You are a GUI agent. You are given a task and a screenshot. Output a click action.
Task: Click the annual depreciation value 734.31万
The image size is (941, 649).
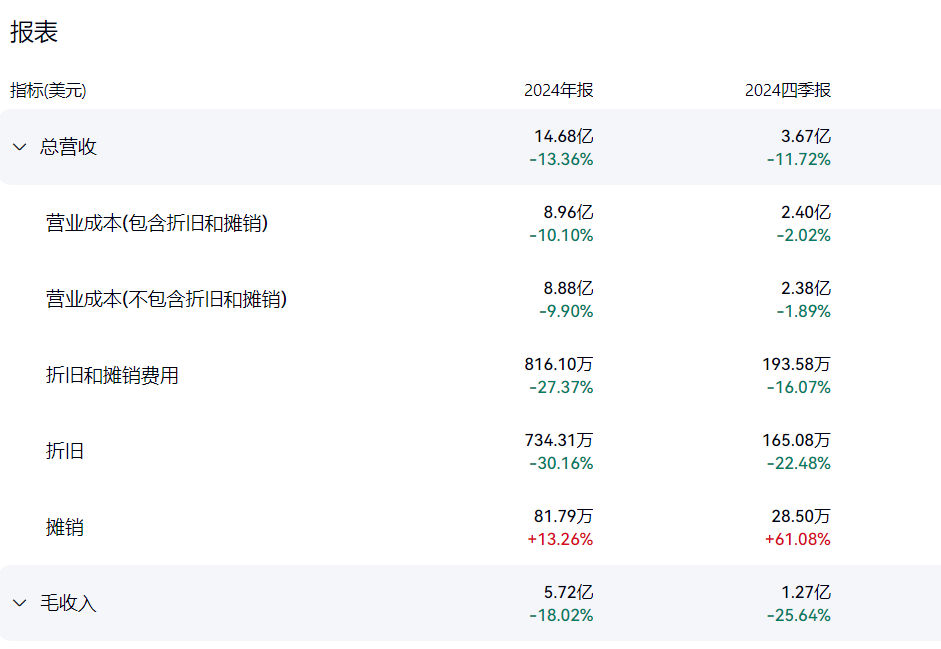558,440
